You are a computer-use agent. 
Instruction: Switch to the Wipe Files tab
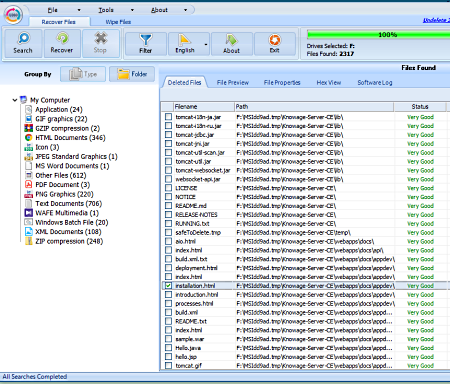point(118,22)
